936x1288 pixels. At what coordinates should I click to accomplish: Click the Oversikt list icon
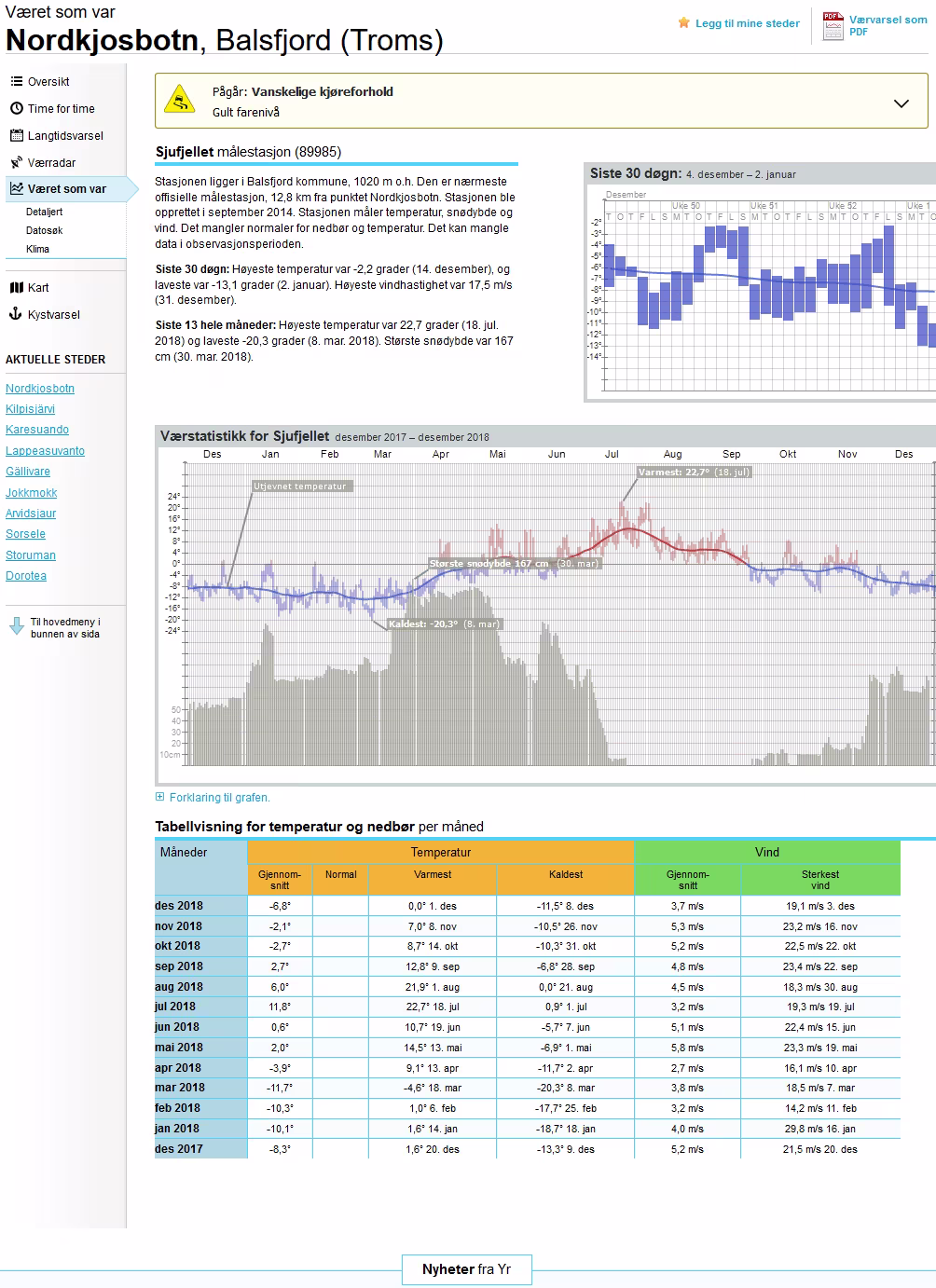point(16,82)
